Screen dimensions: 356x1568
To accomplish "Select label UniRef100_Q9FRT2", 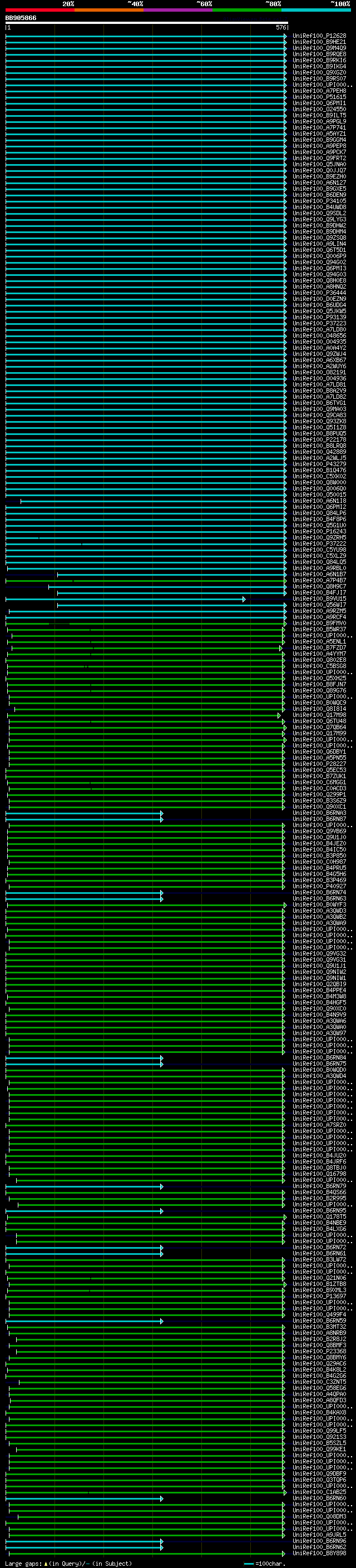I will click(x=319, y=159).
